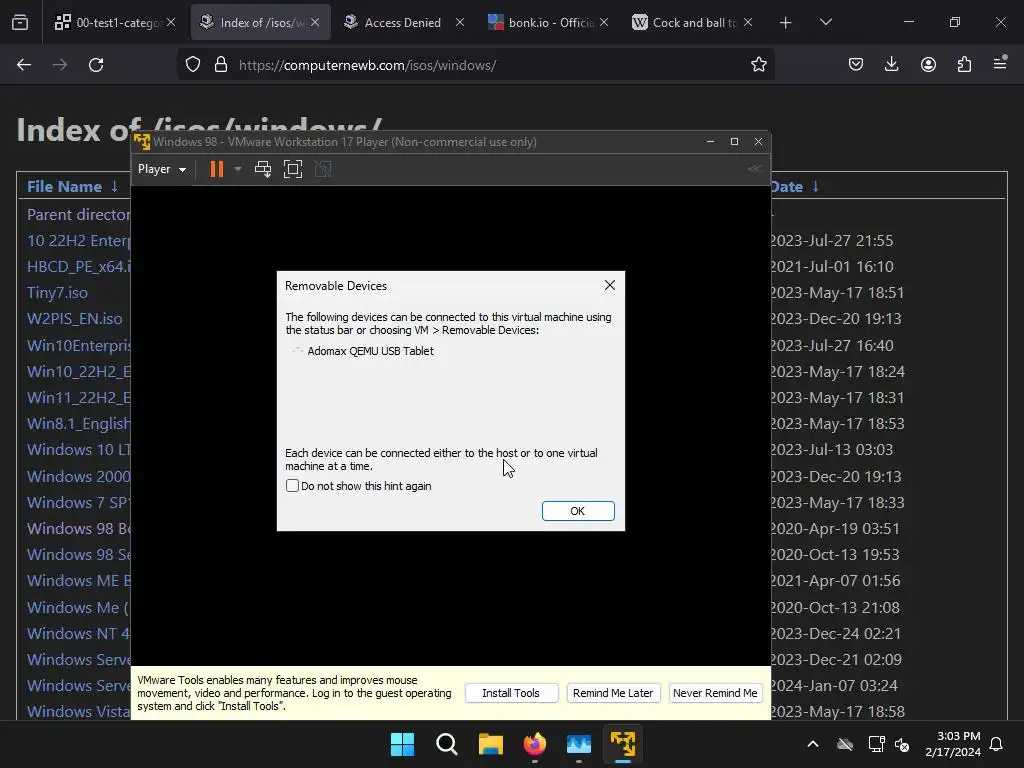Open Parent directory link
This screenshot has width=1024, height=768.
pyautogui.click(x=78, y=214)
